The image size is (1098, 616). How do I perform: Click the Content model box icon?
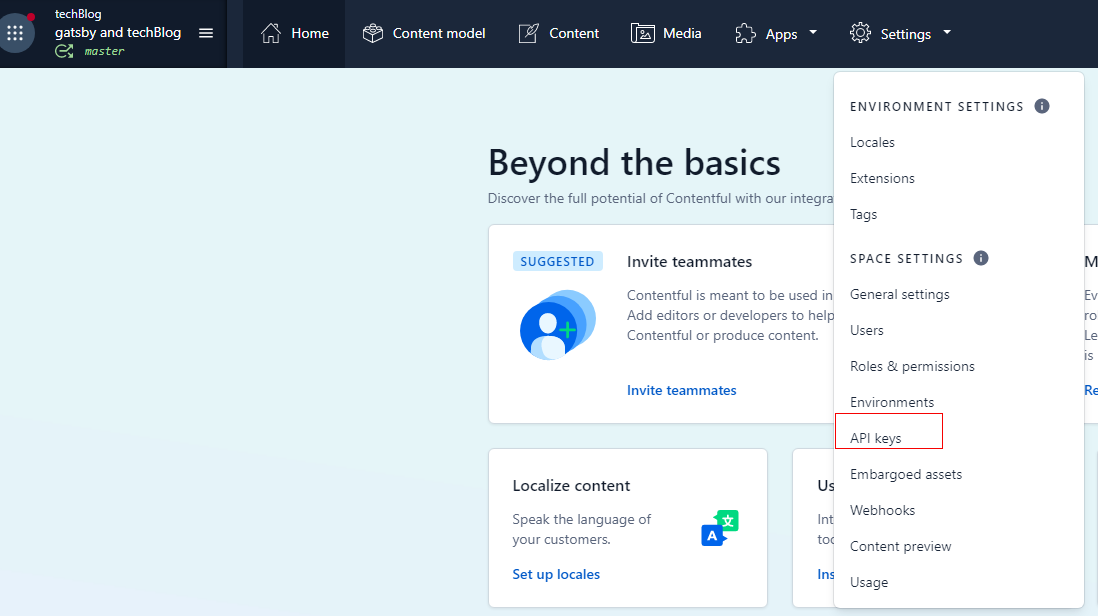[373, 33]
